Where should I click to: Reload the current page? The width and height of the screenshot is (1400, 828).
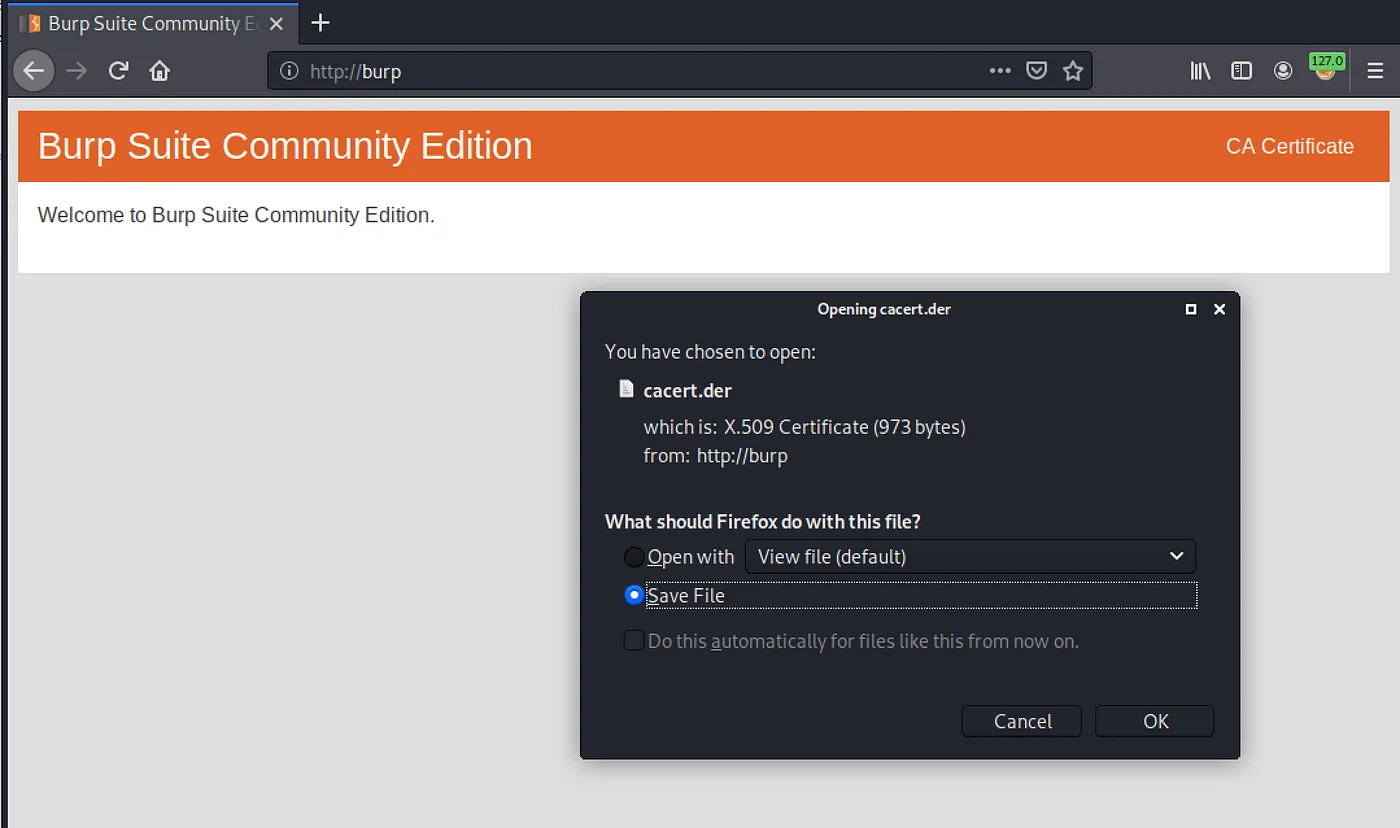[118, 70]
